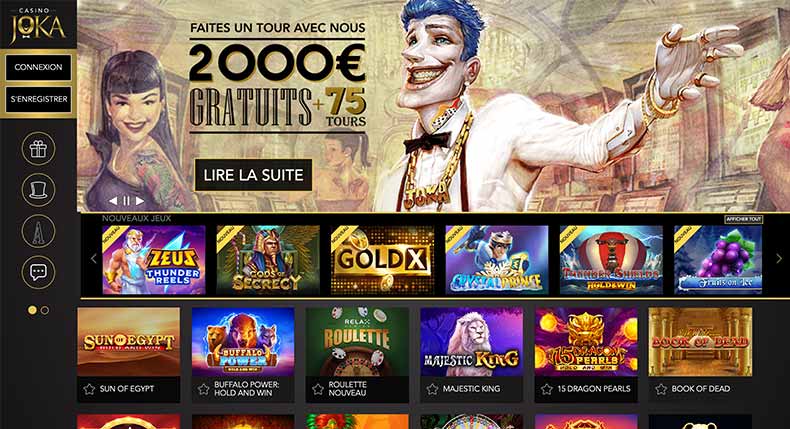Click Lire la suite banner button
This screenshot has height=429, width=790.
click(253, 175)
